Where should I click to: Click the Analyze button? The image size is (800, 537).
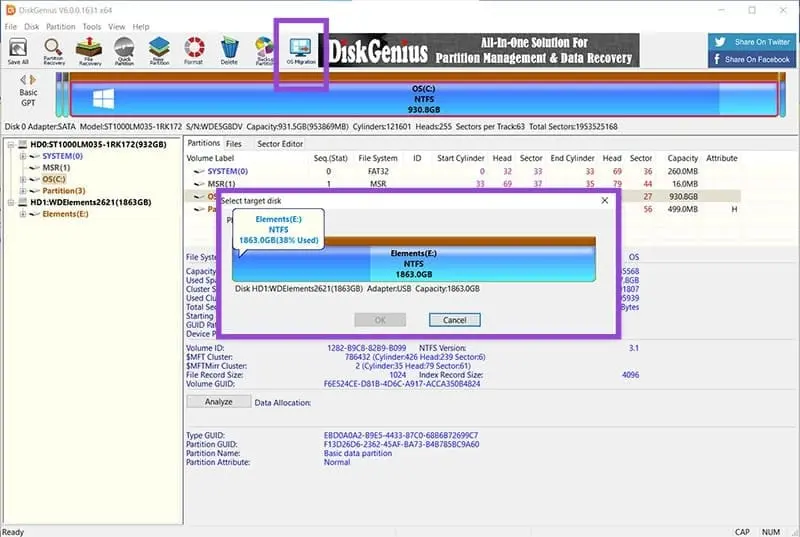[218, 402]
